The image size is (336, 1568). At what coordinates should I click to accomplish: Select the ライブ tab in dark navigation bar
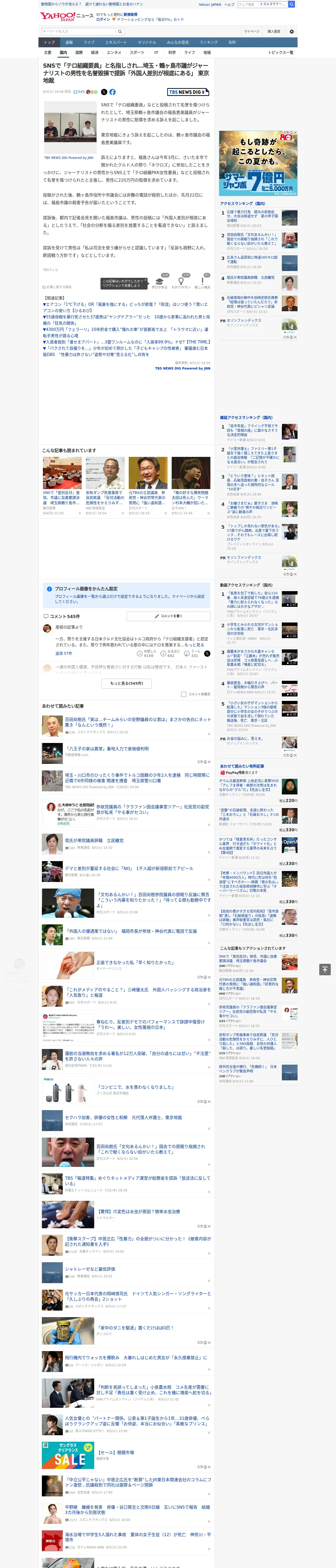click(89, 43)
